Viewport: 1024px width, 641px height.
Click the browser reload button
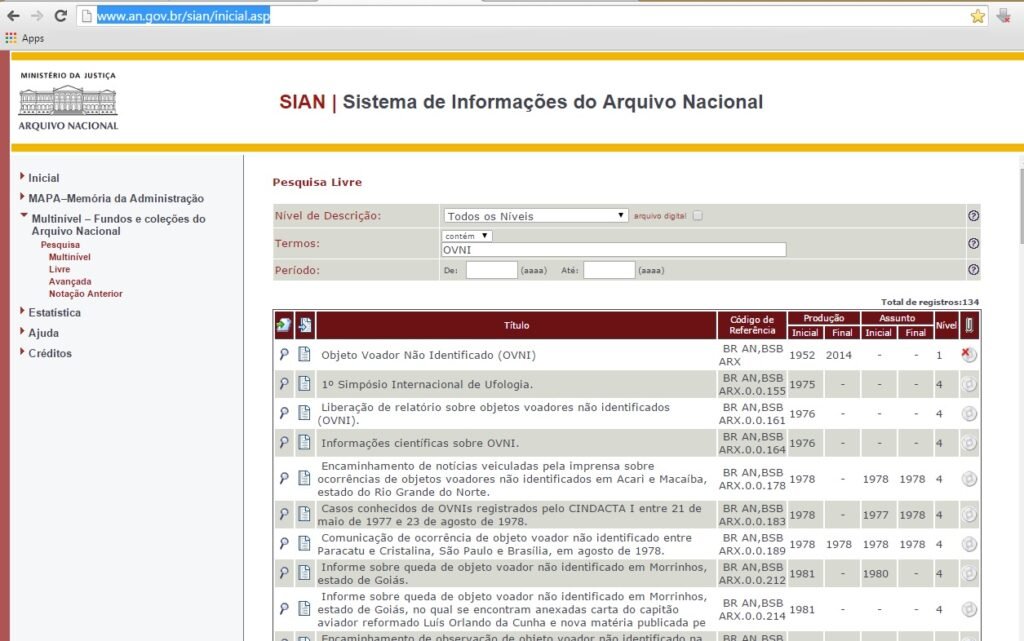[60, 16]
